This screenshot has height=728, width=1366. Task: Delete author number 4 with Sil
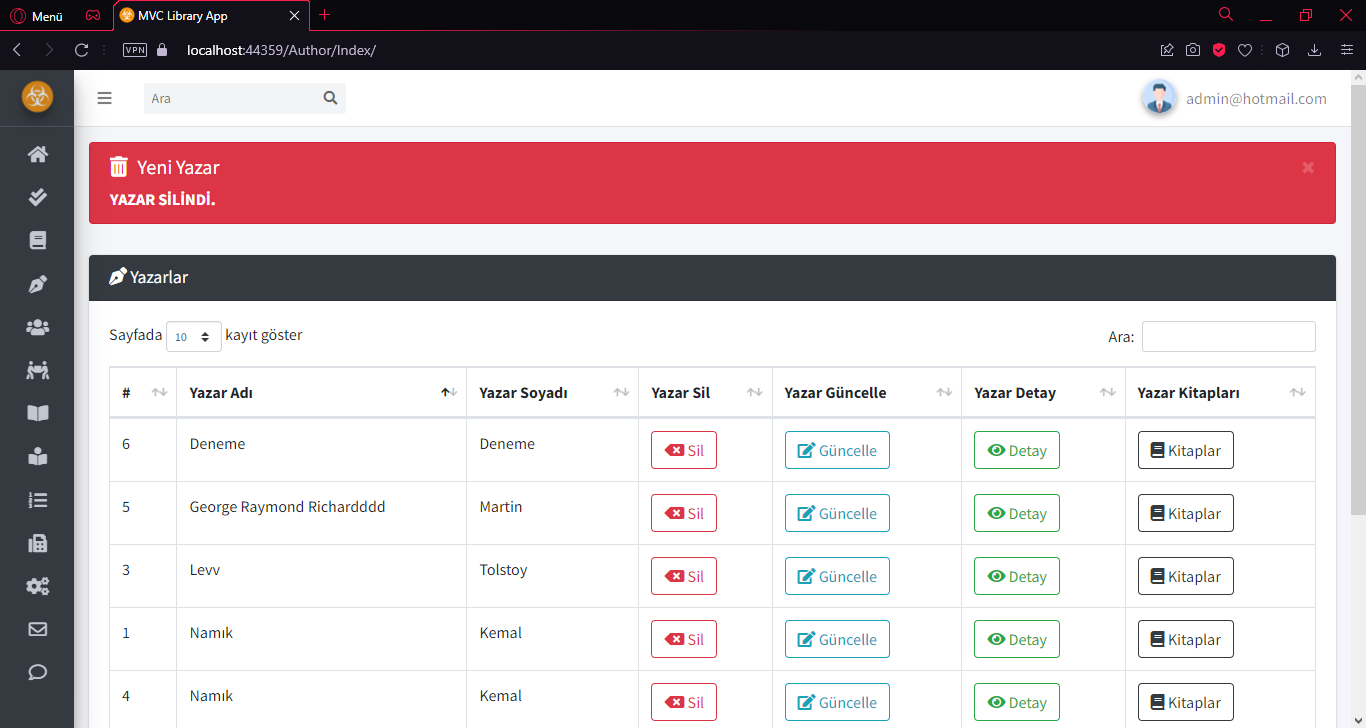click(x=684, y=702)
